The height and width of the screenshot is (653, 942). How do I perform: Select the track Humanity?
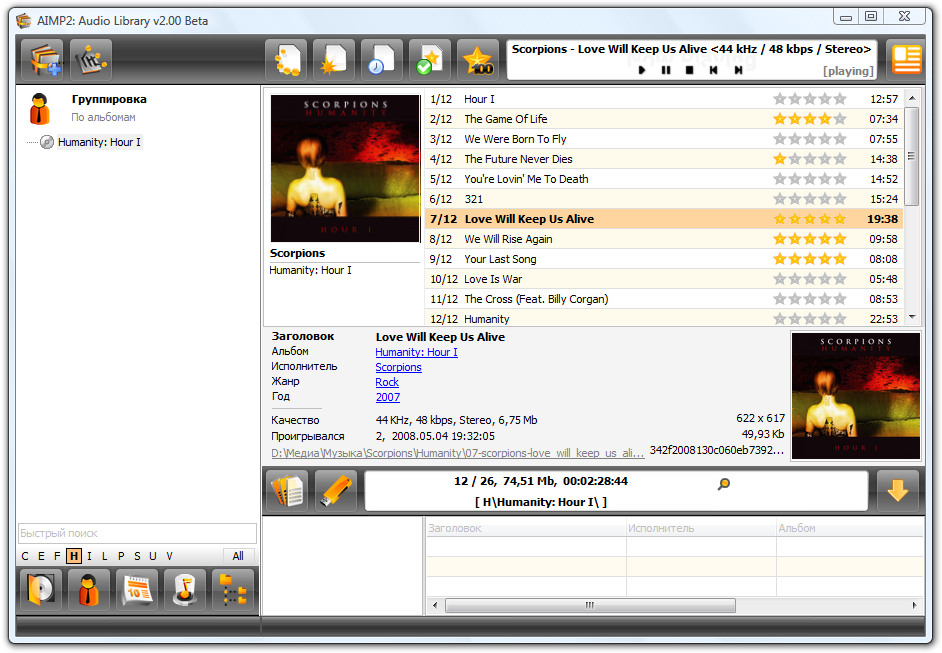pyautogui.click(x=663, y=318)
